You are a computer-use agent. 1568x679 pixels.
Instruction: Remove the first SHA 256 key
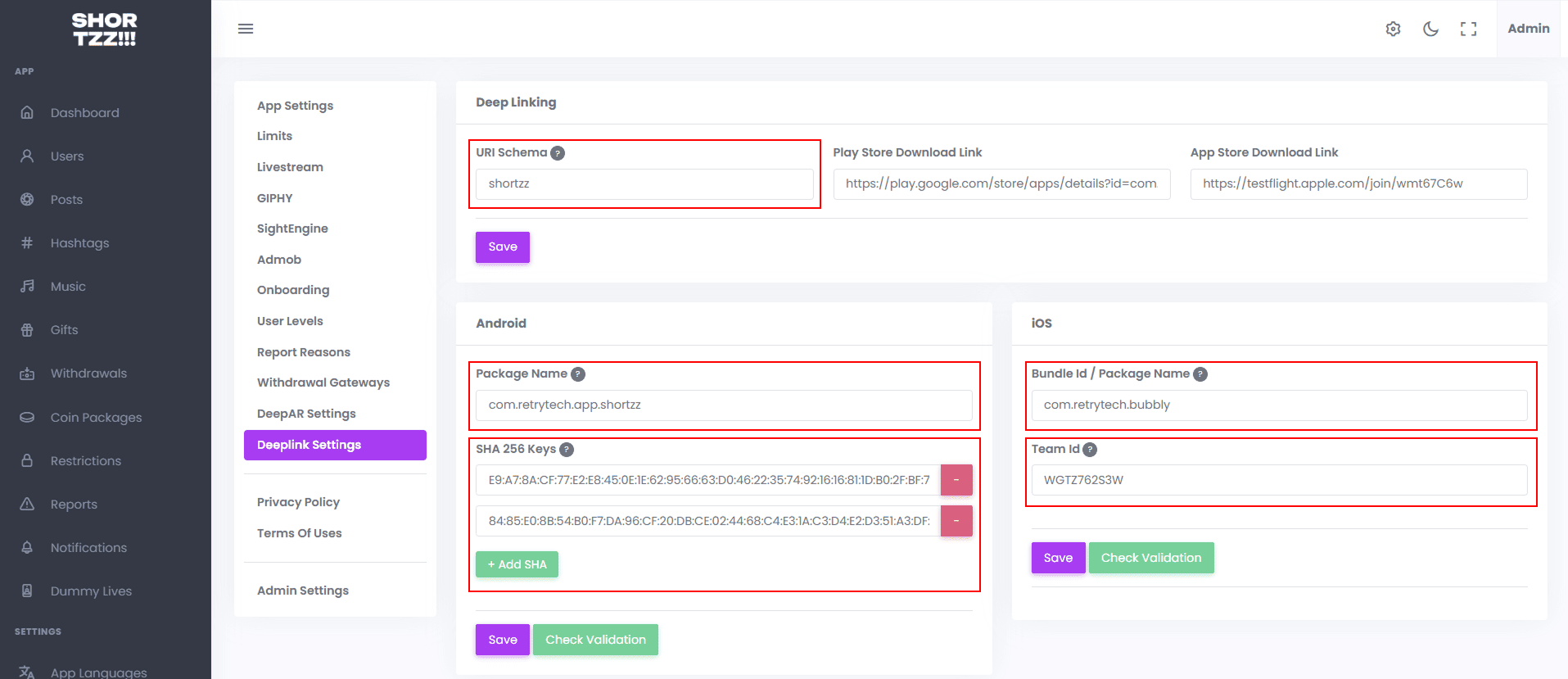[956, 480]
